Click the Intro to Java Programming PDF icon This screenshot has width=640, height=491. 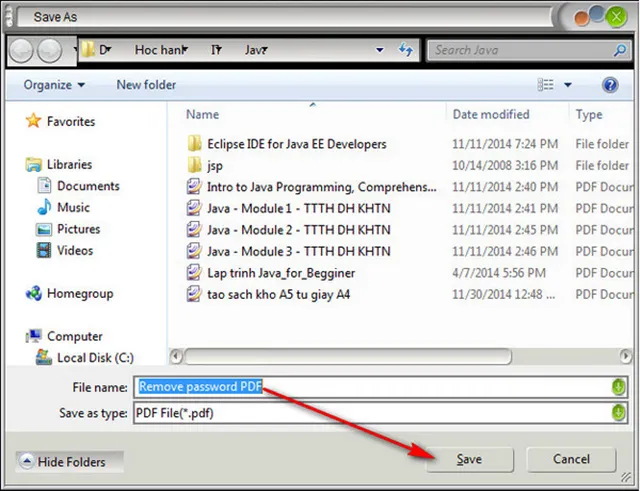pyautogui.click(x=194, y=187)
